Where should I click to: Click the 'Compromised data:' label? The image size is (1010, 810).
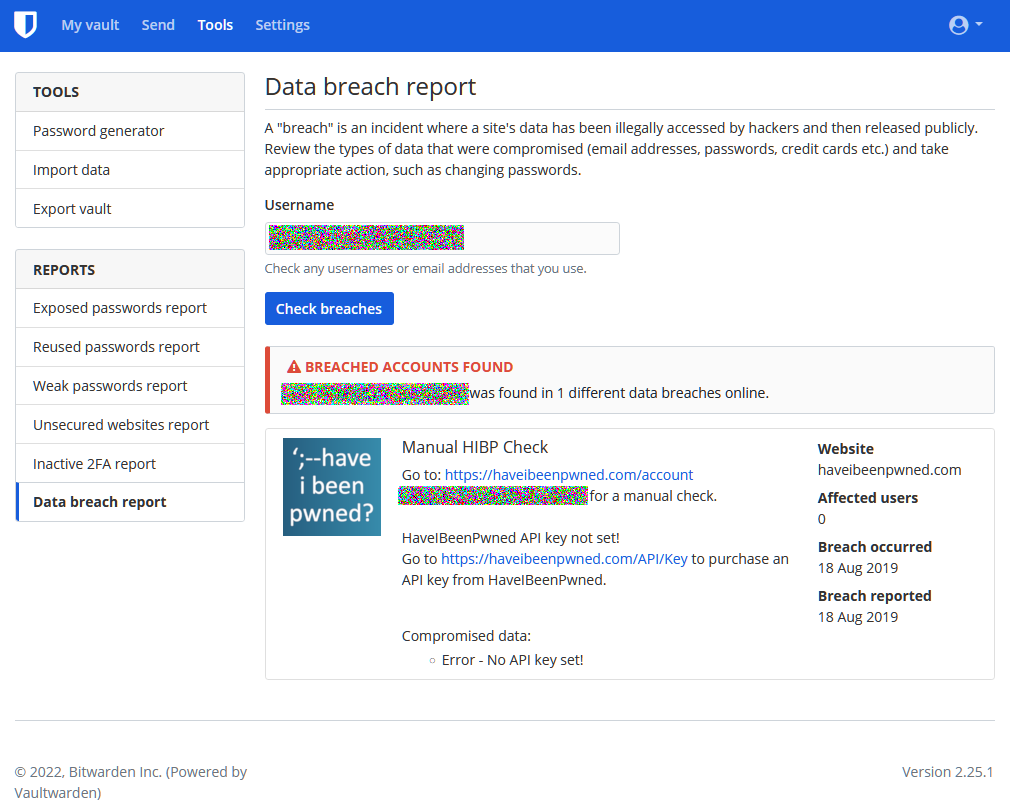[466, 636]
